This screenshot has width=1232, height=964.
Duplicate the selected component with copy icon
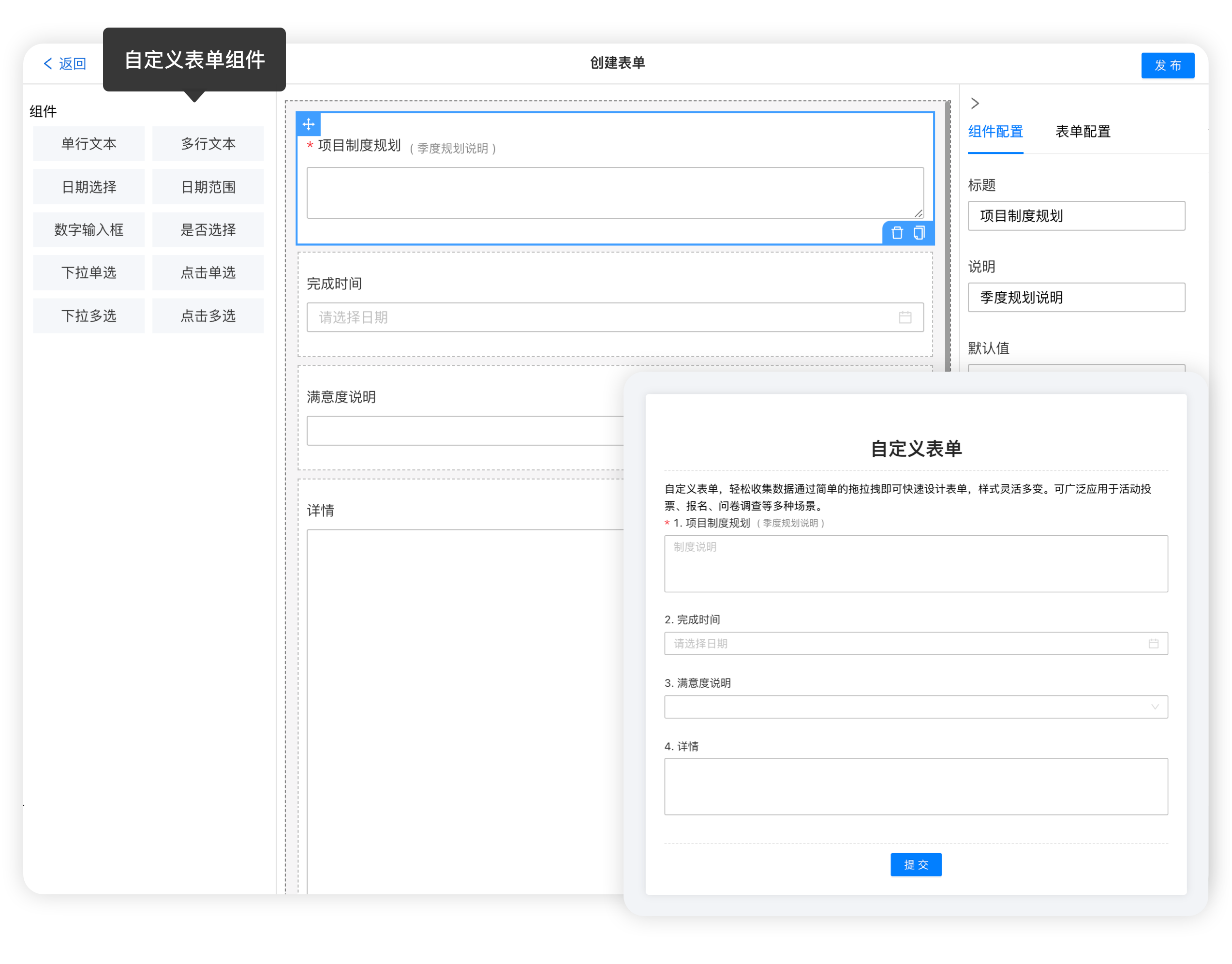click(x=919, y=233)
